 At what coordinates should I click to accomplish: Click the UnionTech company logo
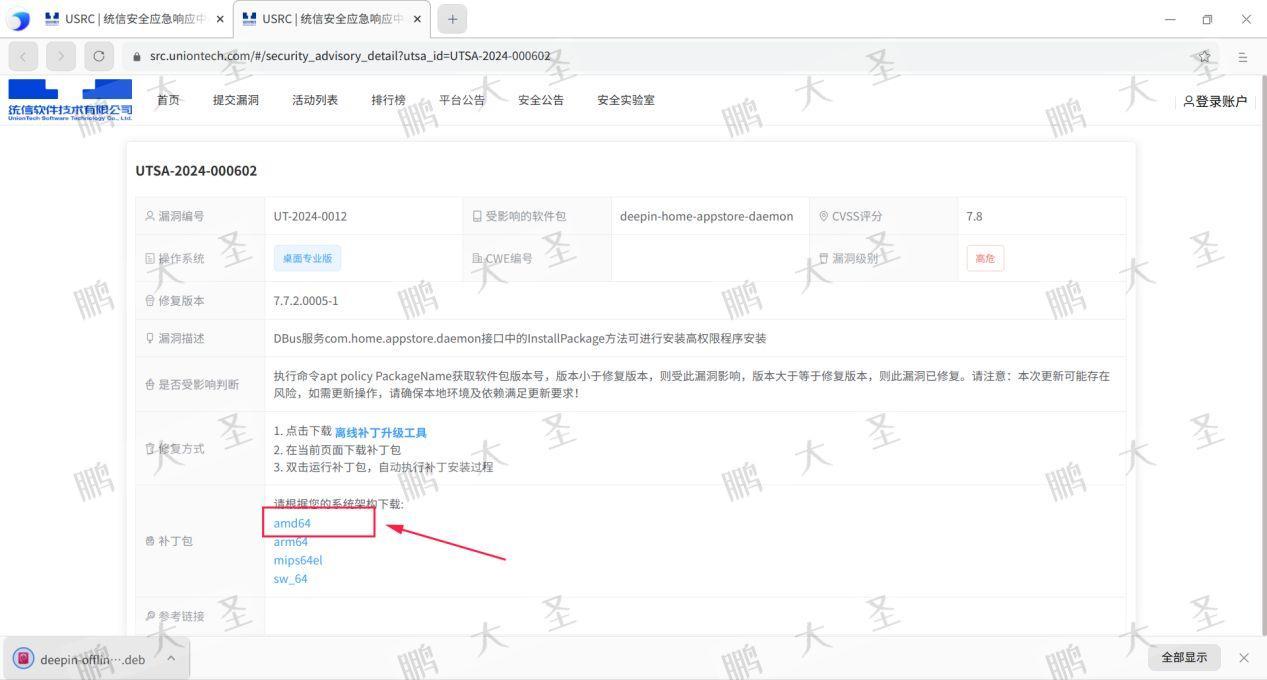70,100
